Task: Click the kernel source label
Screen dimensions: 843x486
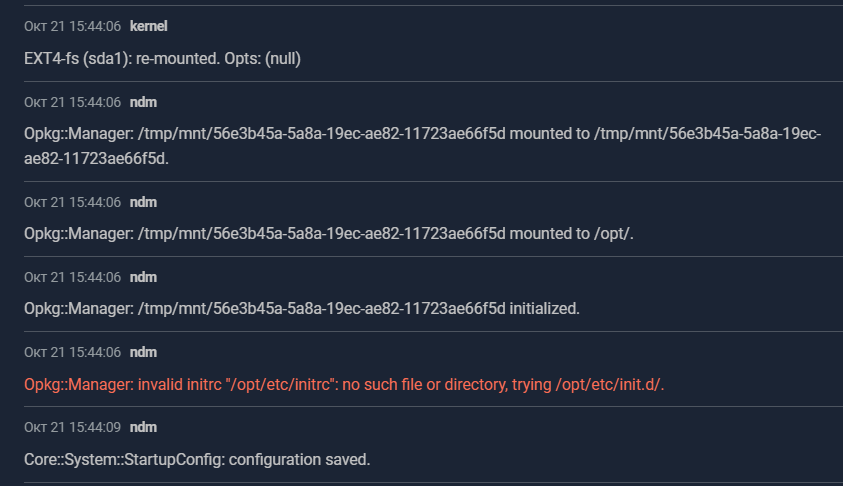Action: pos(149,26)
